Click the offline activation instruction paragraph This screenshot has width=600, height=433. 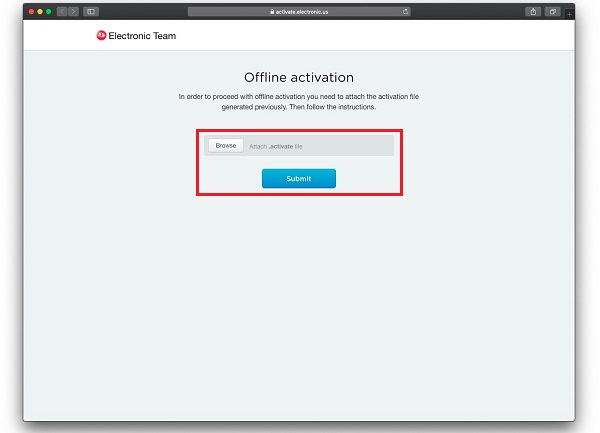(x=299, y=101)
